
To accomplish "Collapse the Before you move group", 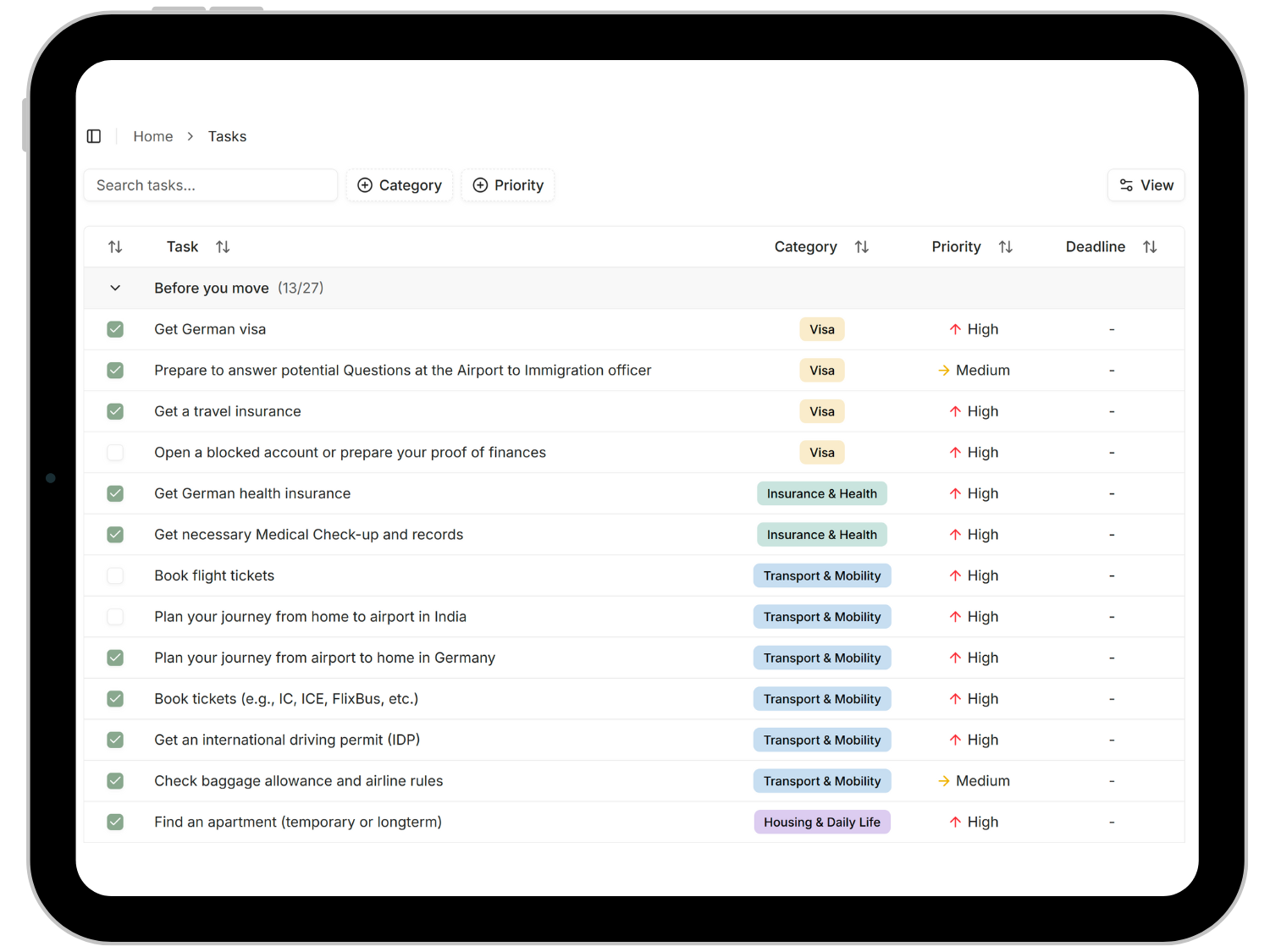I will (x=115, y=289).
